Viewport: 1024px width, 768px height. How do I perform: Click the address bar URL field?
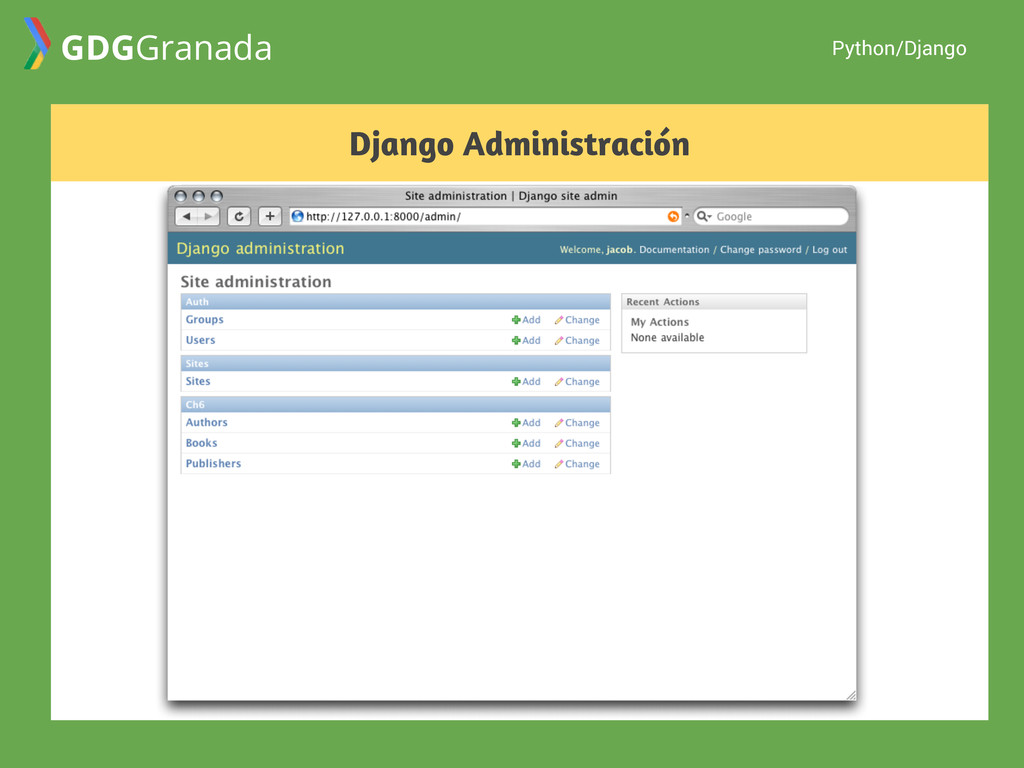coord(485,216)
